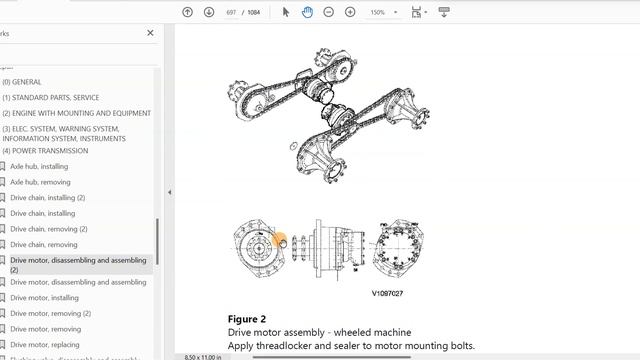This screenshot has height=360, width=640.
Task: Select bookmark Drive motor, installing
Action: [x=44, y=298]
